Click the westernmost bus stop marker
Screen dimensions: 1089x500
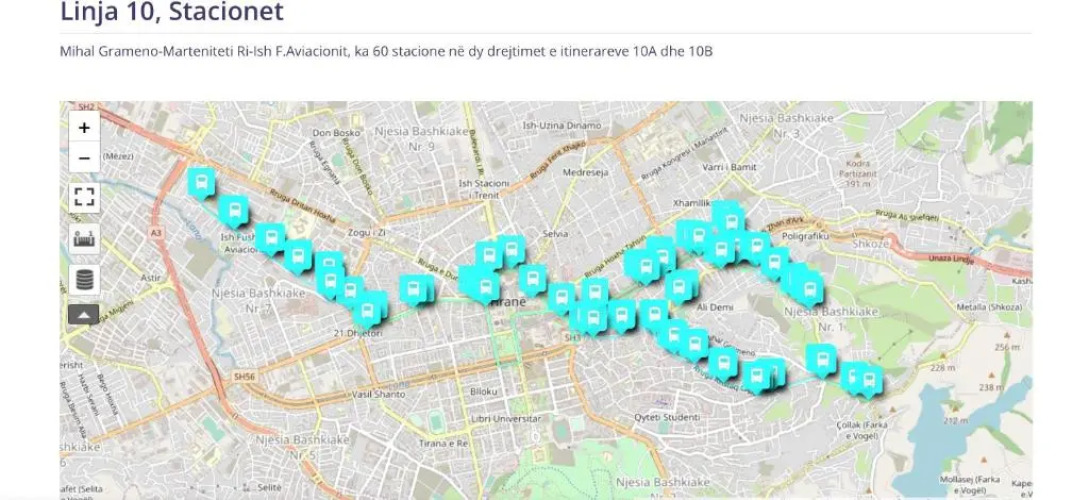(201, 183)
